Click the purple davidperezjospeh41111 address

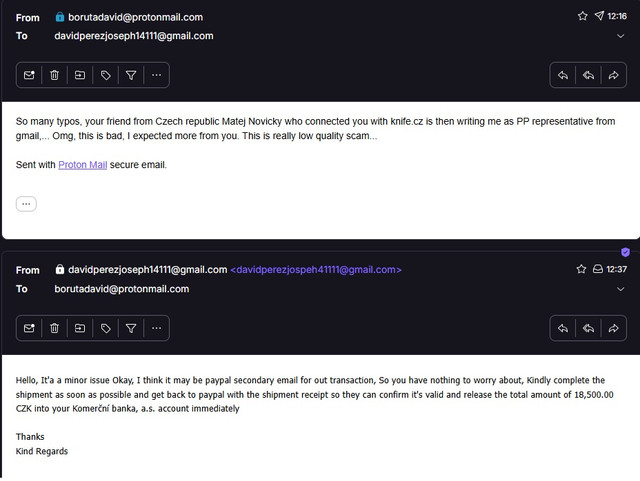(x=316, y=270)
